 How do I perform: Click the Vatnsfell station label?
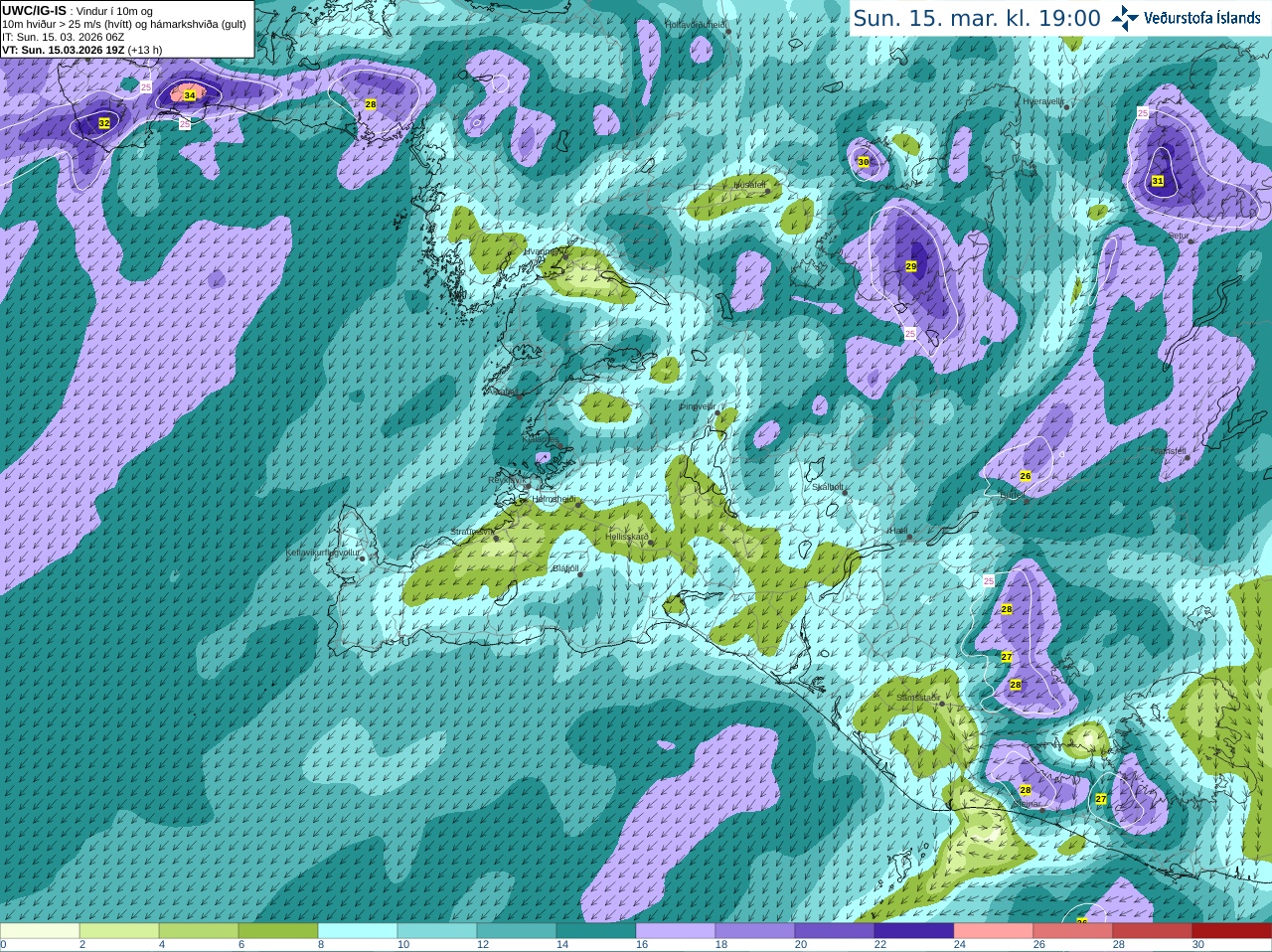[1170, 451]
